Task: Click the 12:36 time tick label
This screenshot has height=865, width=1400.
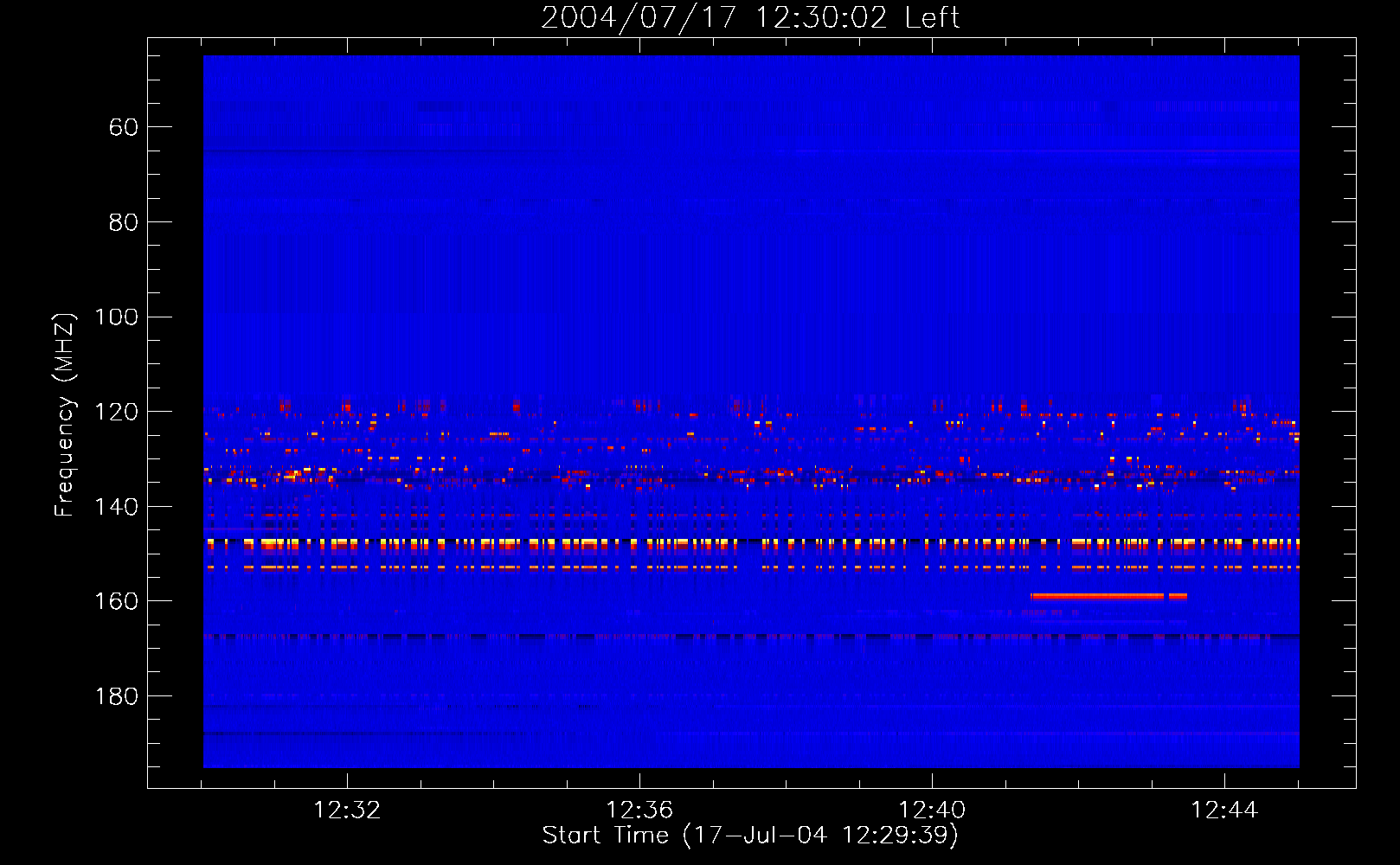Action: (x=639, y=810)
